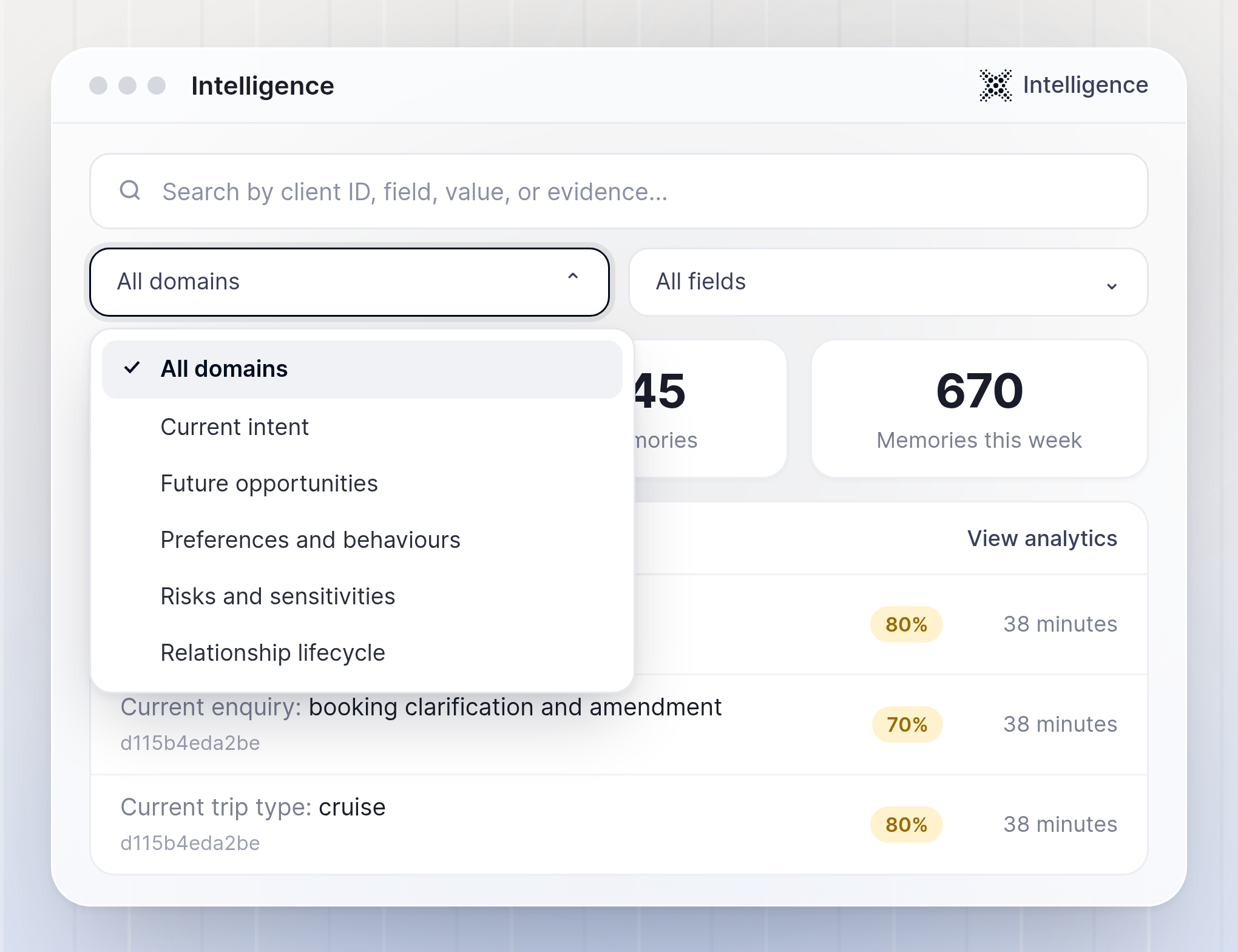
Task: Click 80% badge in cruise row
Action: tap(907, 825)
